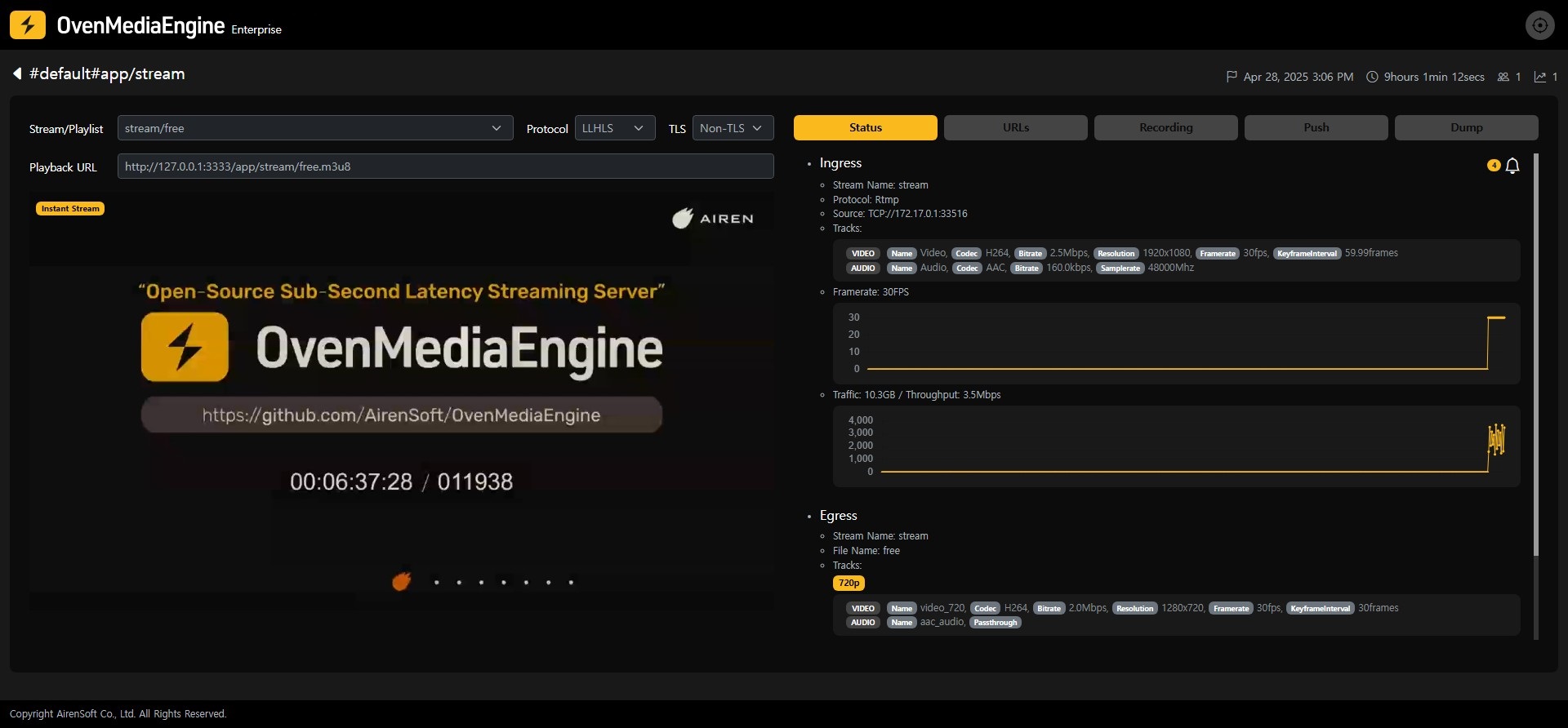The height and width of the screenshot is (728, 1568).
Task: Click the Passthrough tag
Action: pyautogui.click(x=996, y=623)
